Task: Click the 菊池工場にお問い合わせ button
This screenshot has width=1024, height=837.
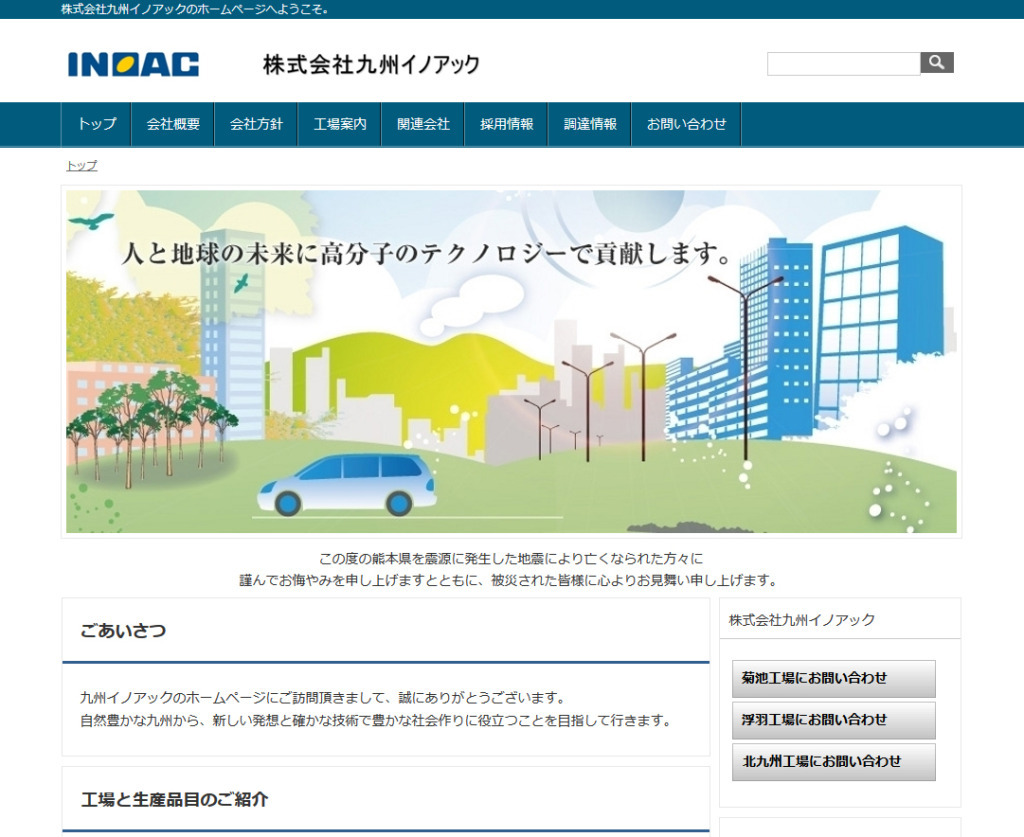Action: click(833, 679)
